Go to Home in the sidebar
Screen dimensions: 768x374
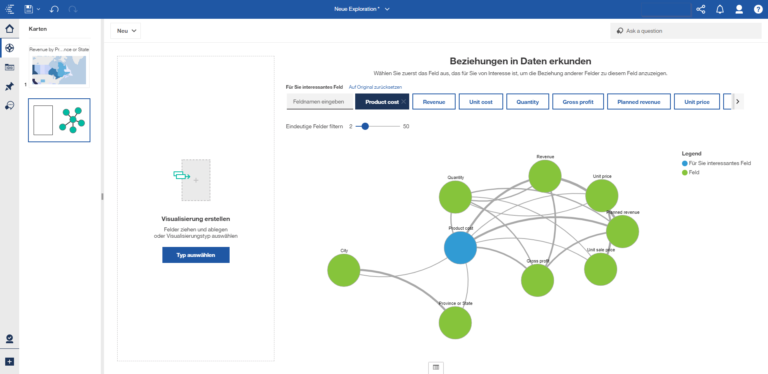point(9,28)
